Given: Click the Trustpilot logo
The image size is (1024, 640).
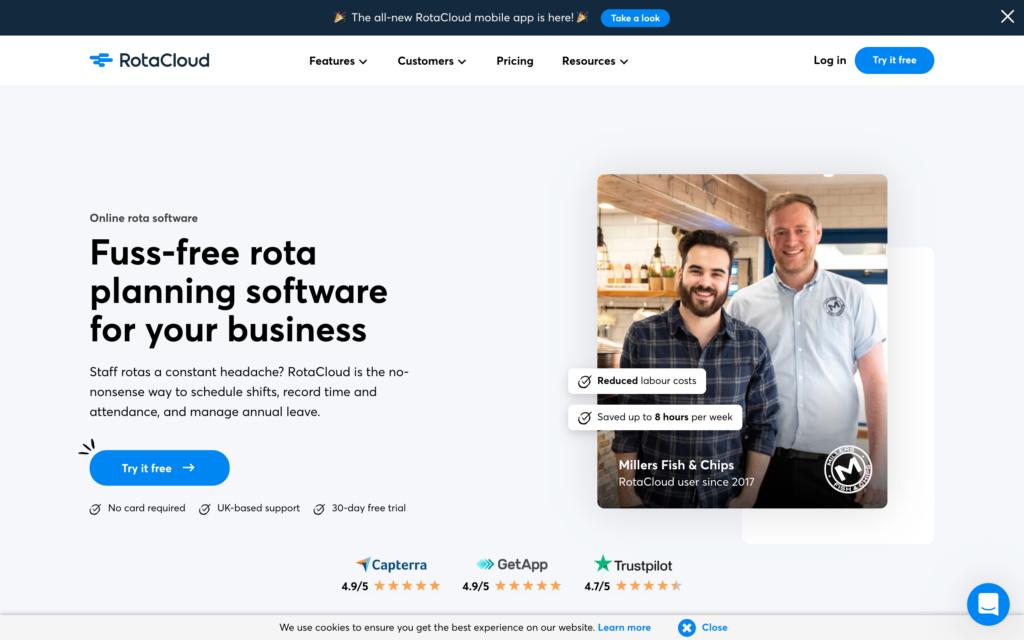Looking at the screenshot, I should [x=633, y=564].
